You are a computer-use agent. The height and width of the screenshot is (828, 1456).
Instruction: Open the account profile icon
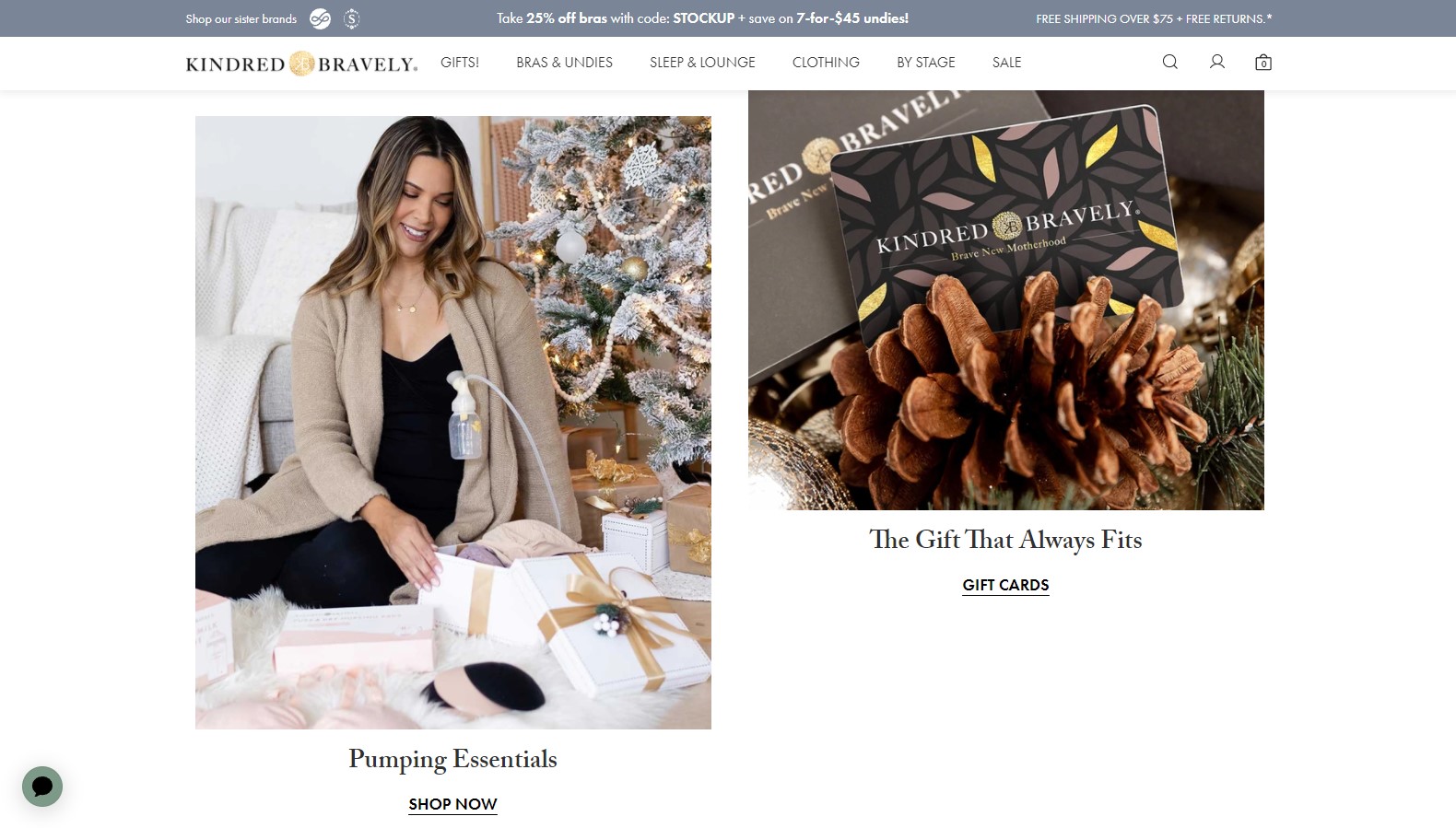tap(1217, 62)
